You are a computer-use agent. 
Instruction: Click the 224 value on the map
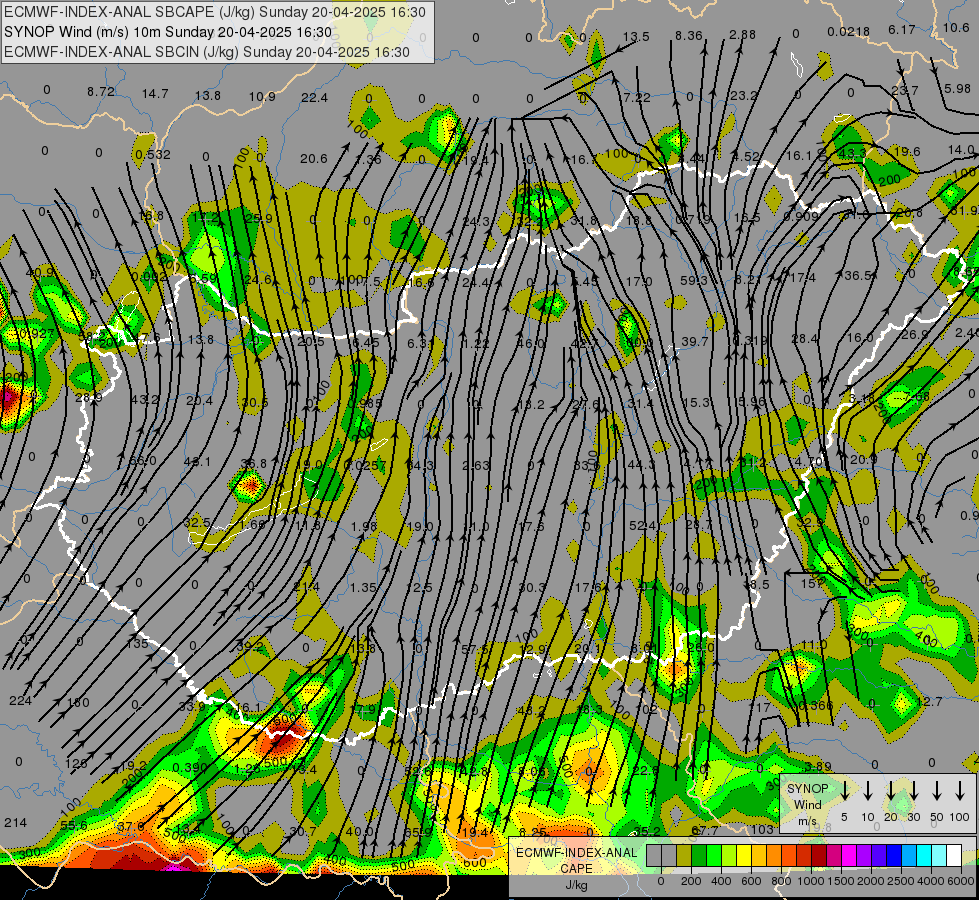click(x=20, y=701)
